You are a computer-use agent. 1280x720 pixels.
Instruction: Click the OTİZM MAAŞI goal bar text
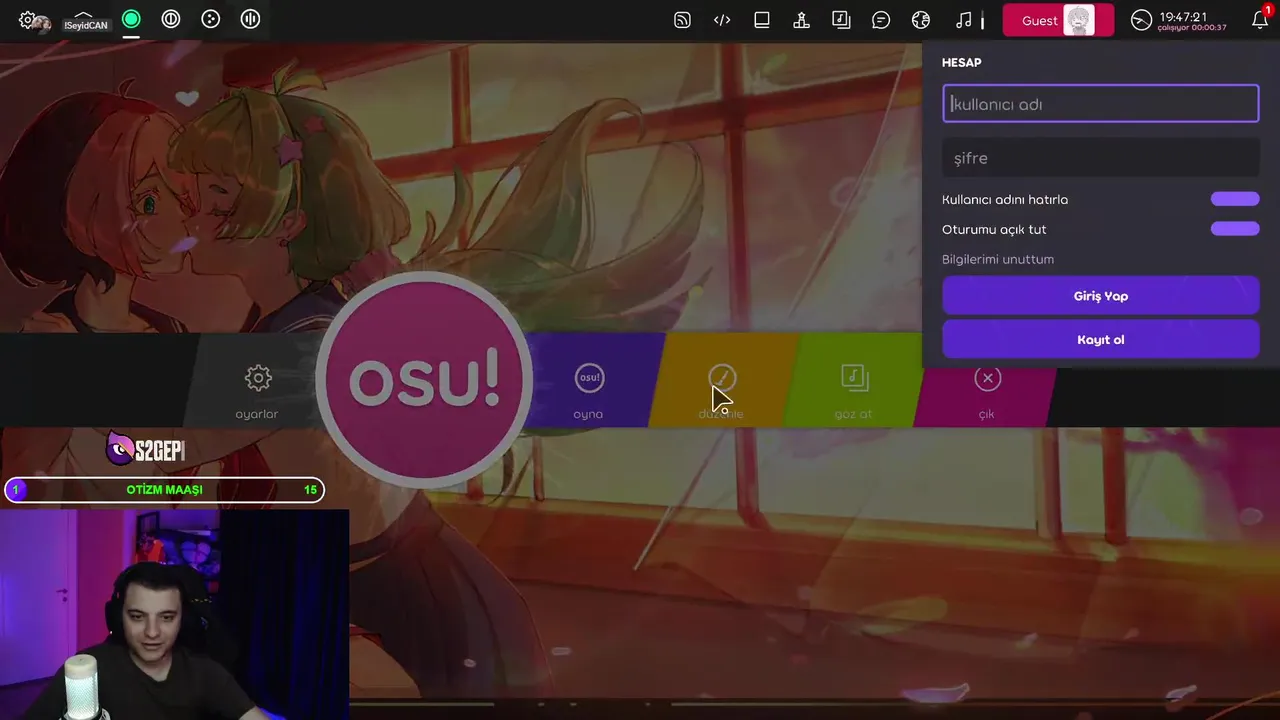(x=164, y=490)
